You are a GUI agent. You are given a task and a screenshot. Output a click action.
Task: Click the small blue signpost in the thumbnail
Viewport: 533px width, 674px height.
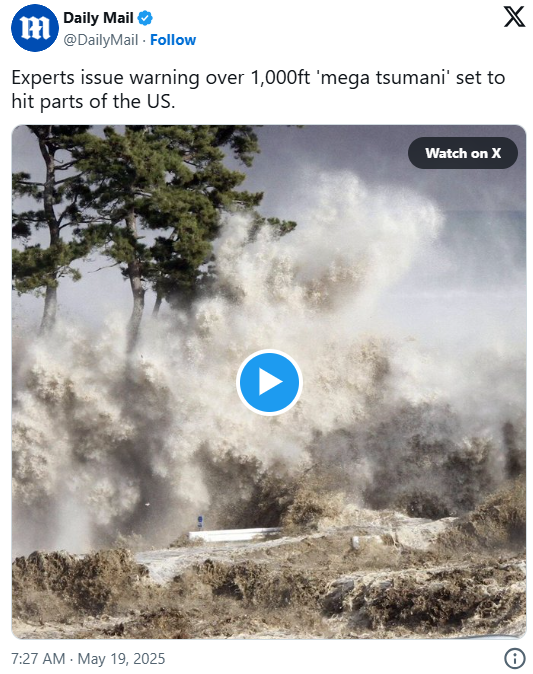(200, 521)
